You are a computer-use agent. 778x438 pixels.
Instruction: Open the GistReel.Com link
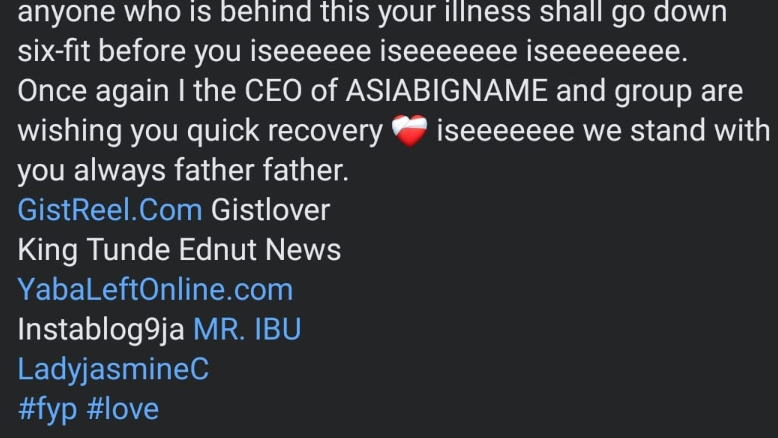point(110,210)
